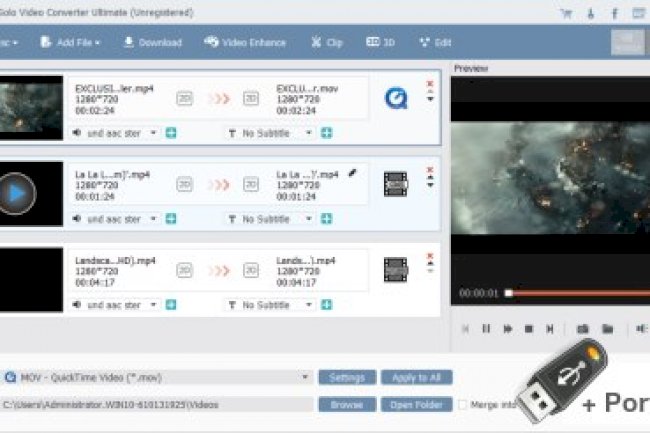Pause the preview playback
The width and height of the screenshot is (650, 433).
coord(486,328)
